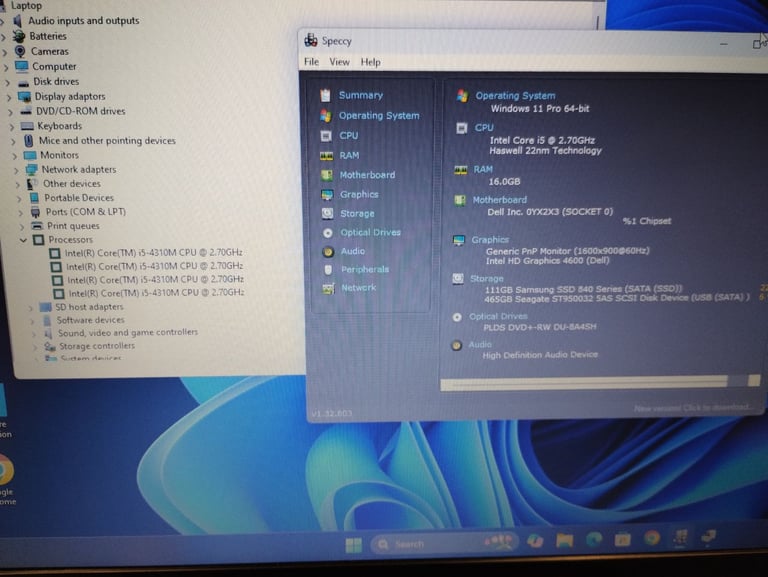This screenshot has height=577, width=768.
Task: Select Network section in Speccy sidebar
Action: (x=359, y=288)
